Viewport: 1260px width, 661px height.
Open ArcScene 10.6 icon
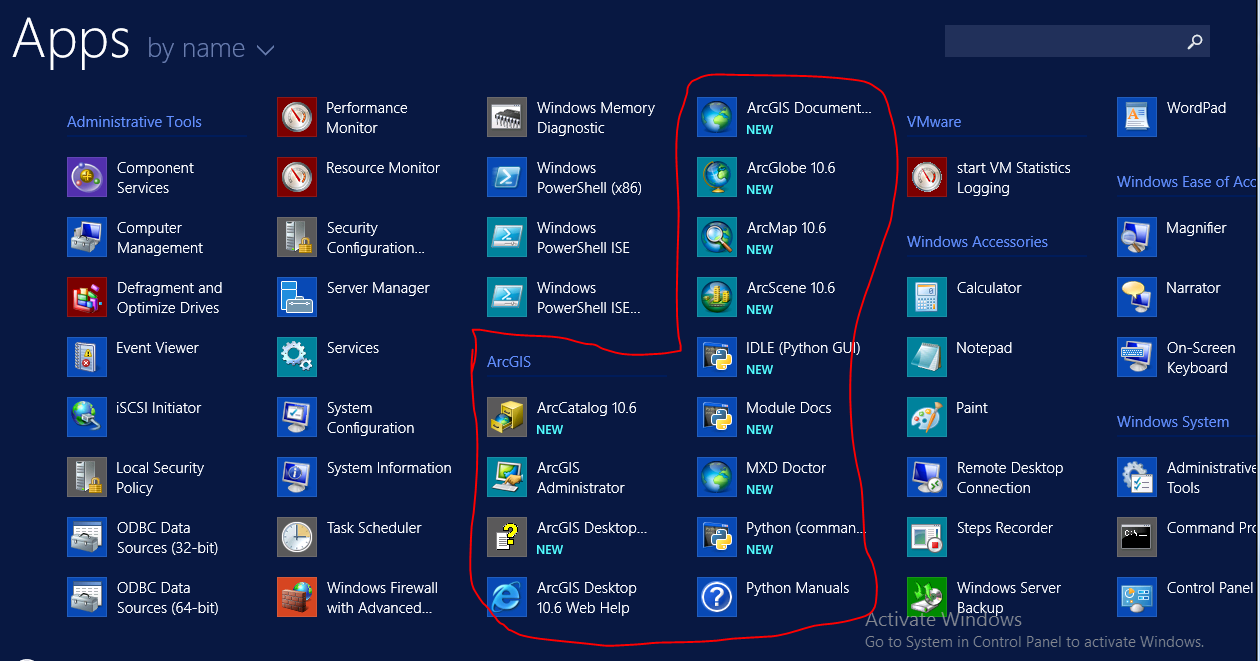point(717,298)
